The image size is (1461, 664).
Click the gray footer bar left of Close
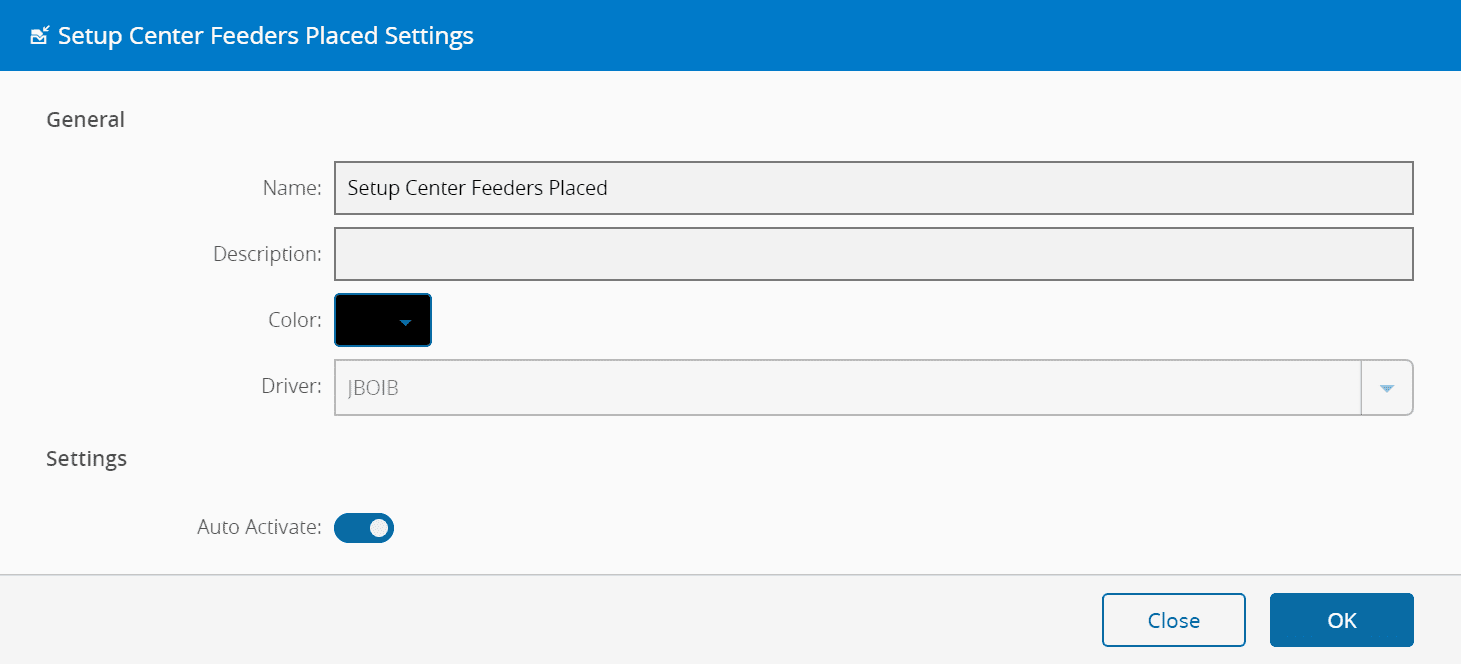point(550,620)
